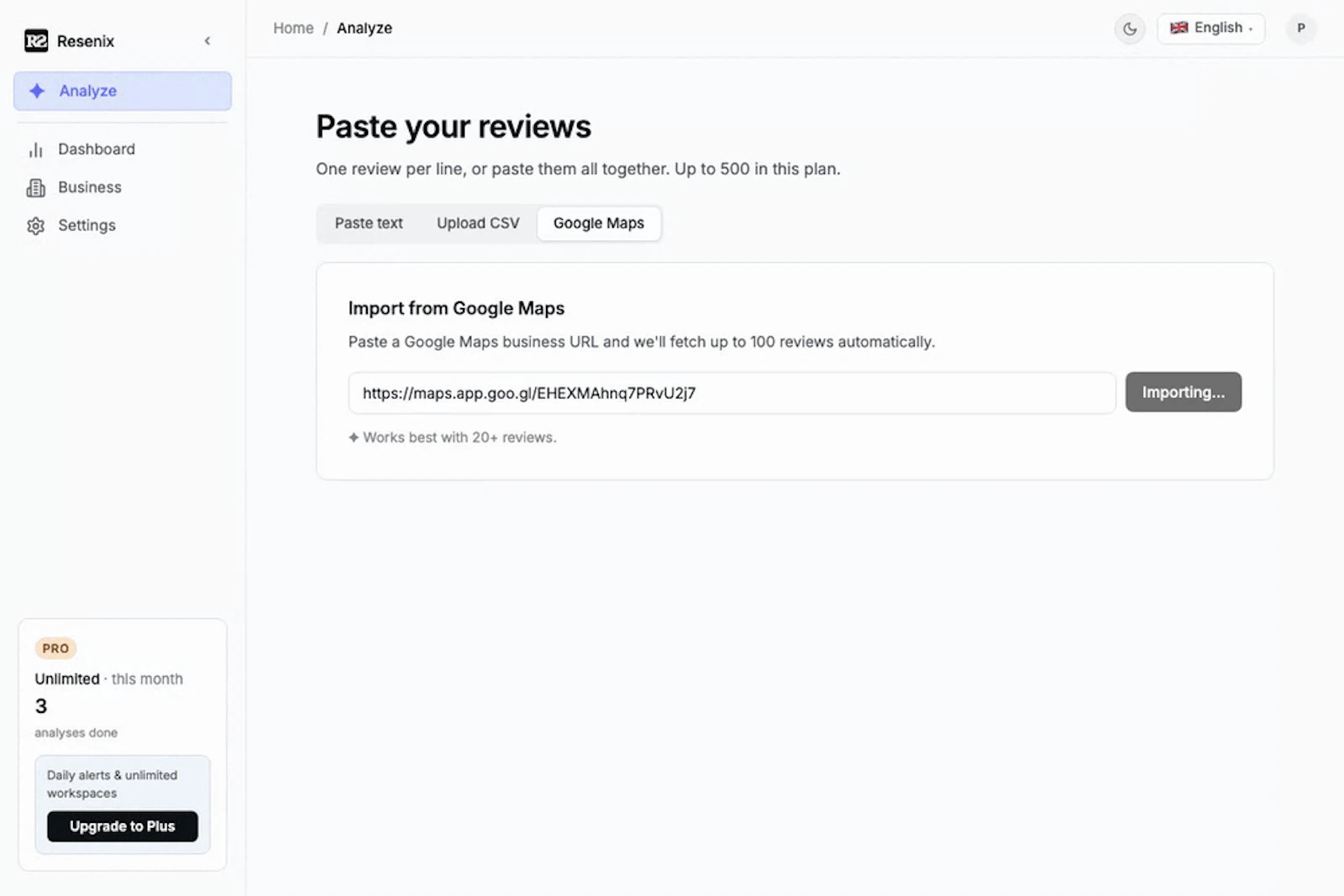Click 'Daily alerts & unlimited workspaces' text
The image size is (1344, 896).
pyautogui.click(x=112, y=784)
